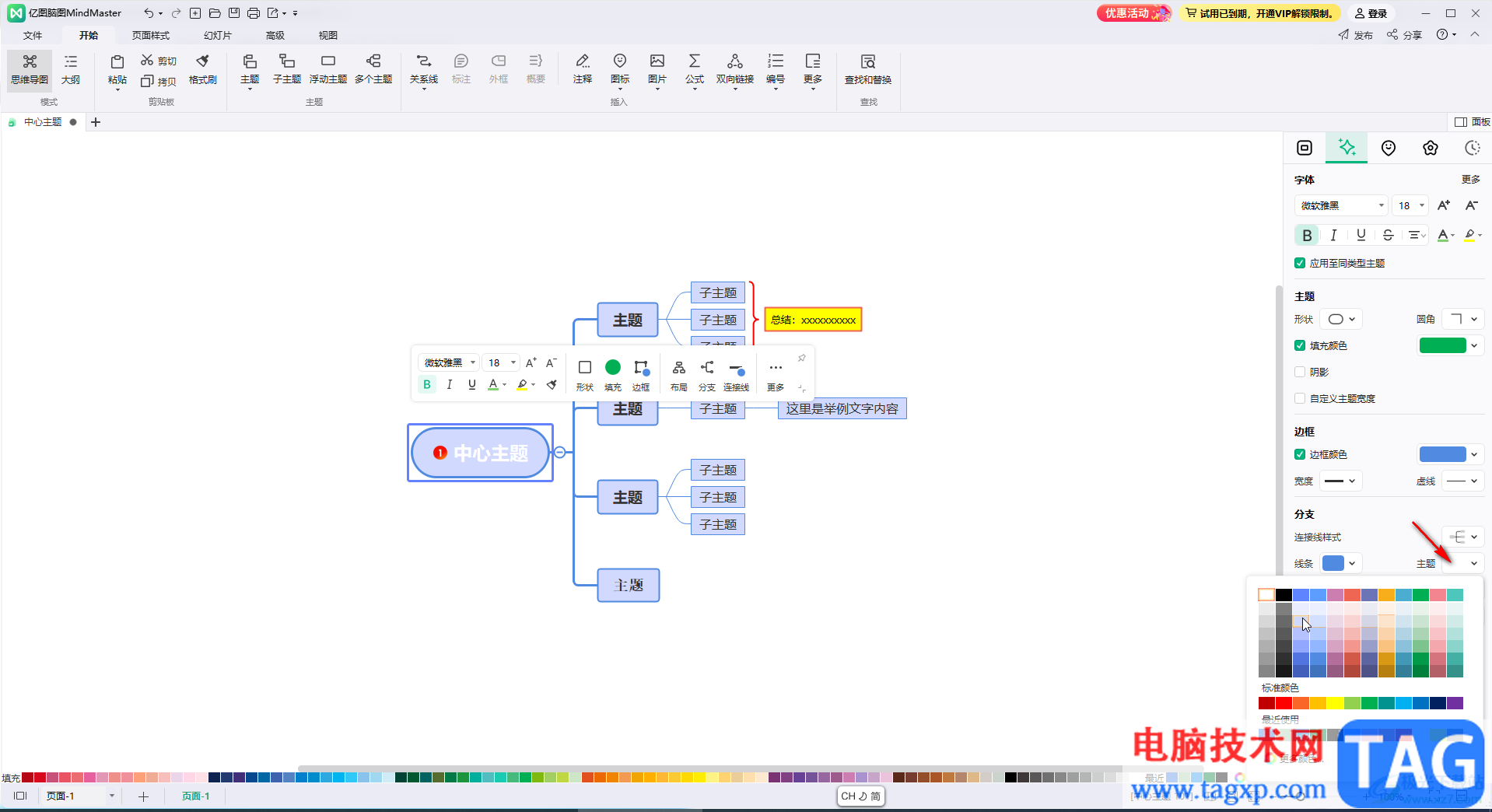Screen dimensions: 1492x812
Task: Open the Advanced ribbon tab
Action: click(275, 35)
